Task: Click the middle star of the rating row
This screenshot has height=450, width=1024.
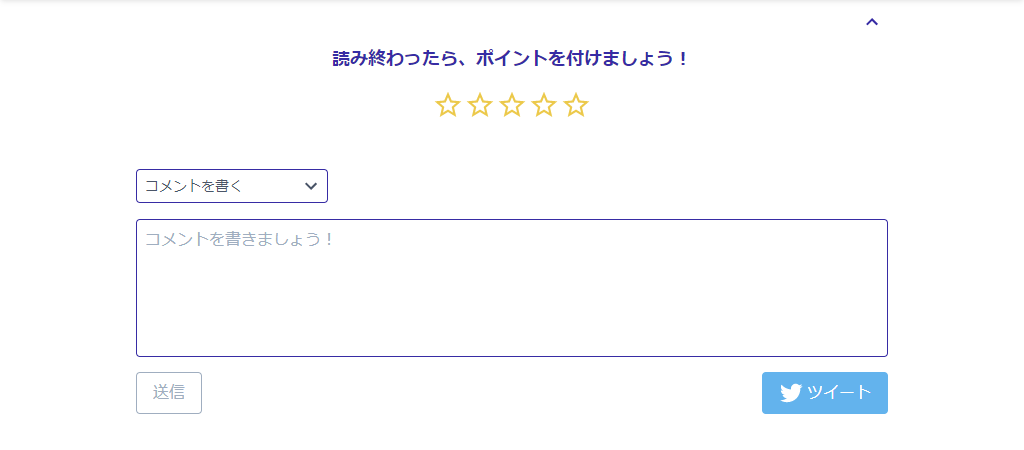Action: pyautogui.click(x=512, y=105)
